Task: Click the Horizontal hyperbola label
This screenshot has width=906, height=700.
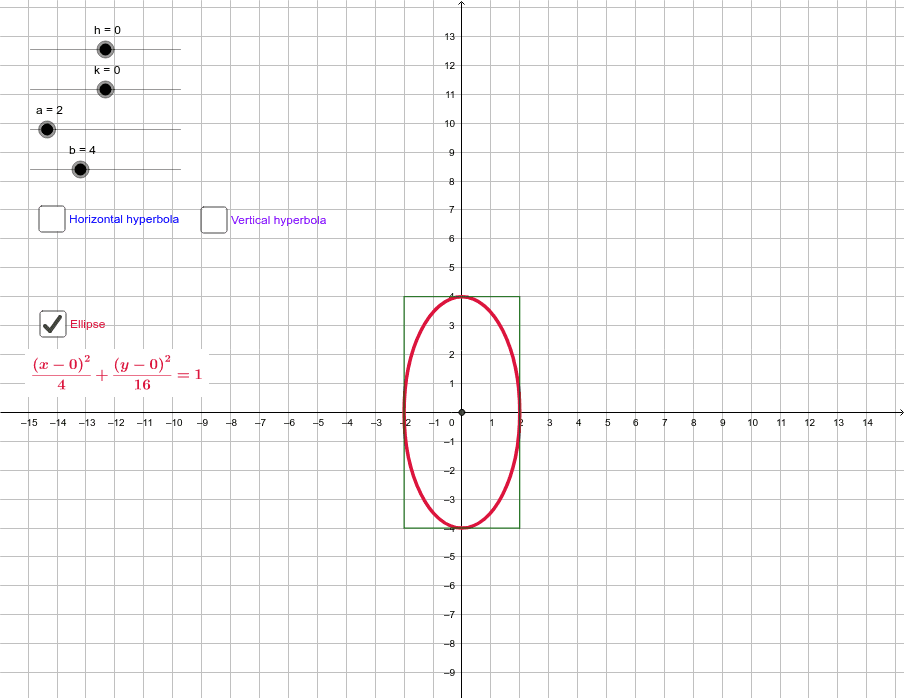Action: coord(124,219)
